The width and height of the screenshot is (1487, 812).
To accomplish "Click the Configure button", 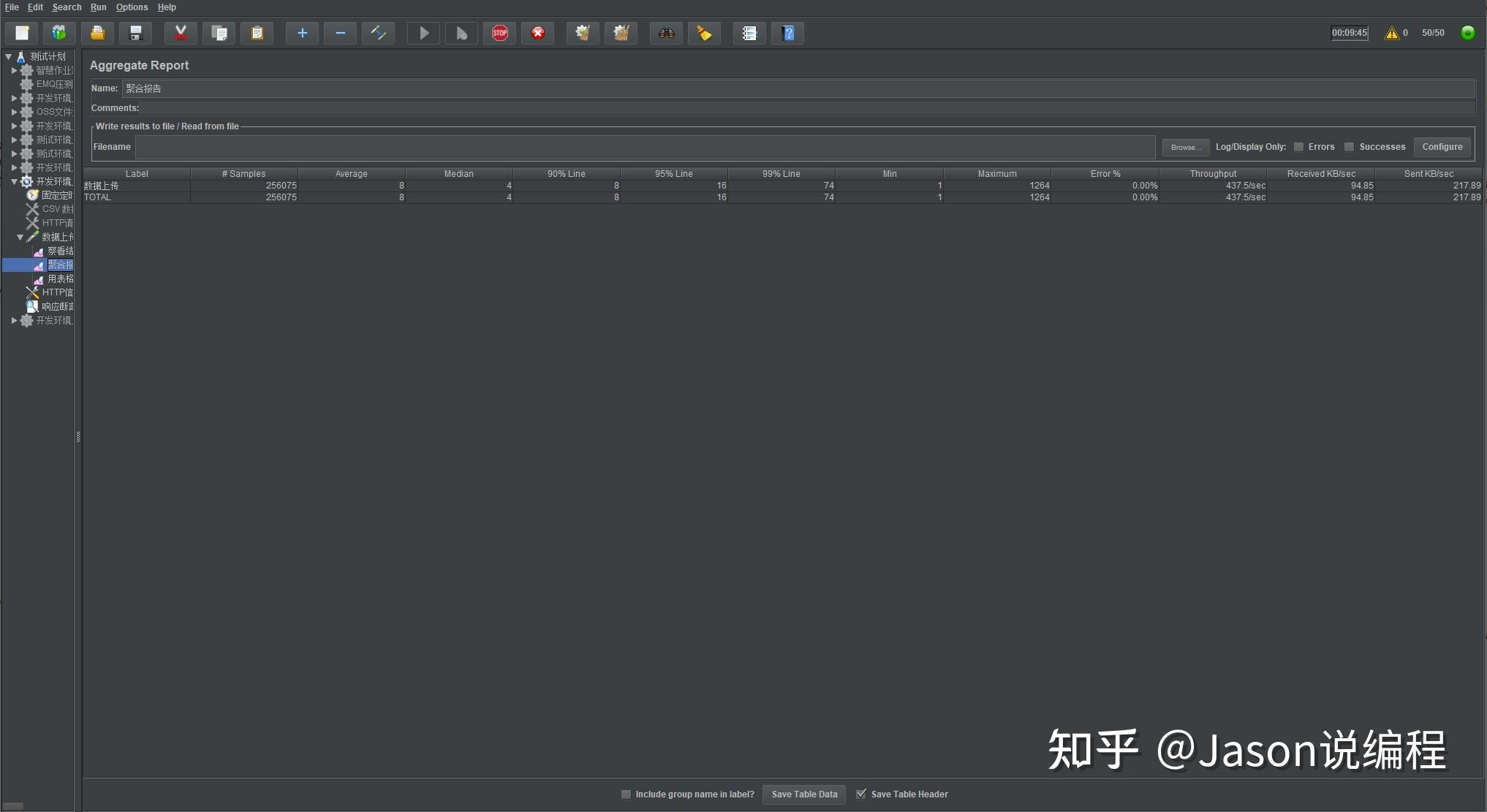I will click(x=1442, y=147).
